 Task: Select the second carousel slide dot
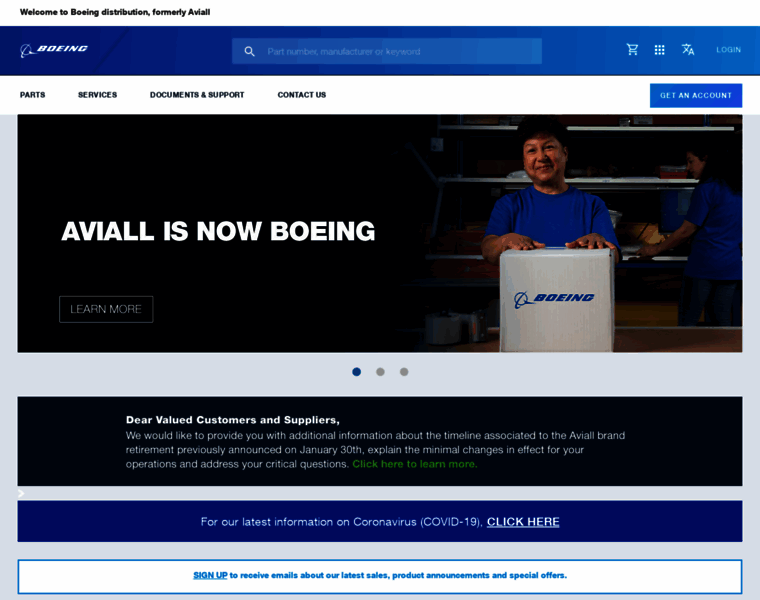(x=380, y=372)
